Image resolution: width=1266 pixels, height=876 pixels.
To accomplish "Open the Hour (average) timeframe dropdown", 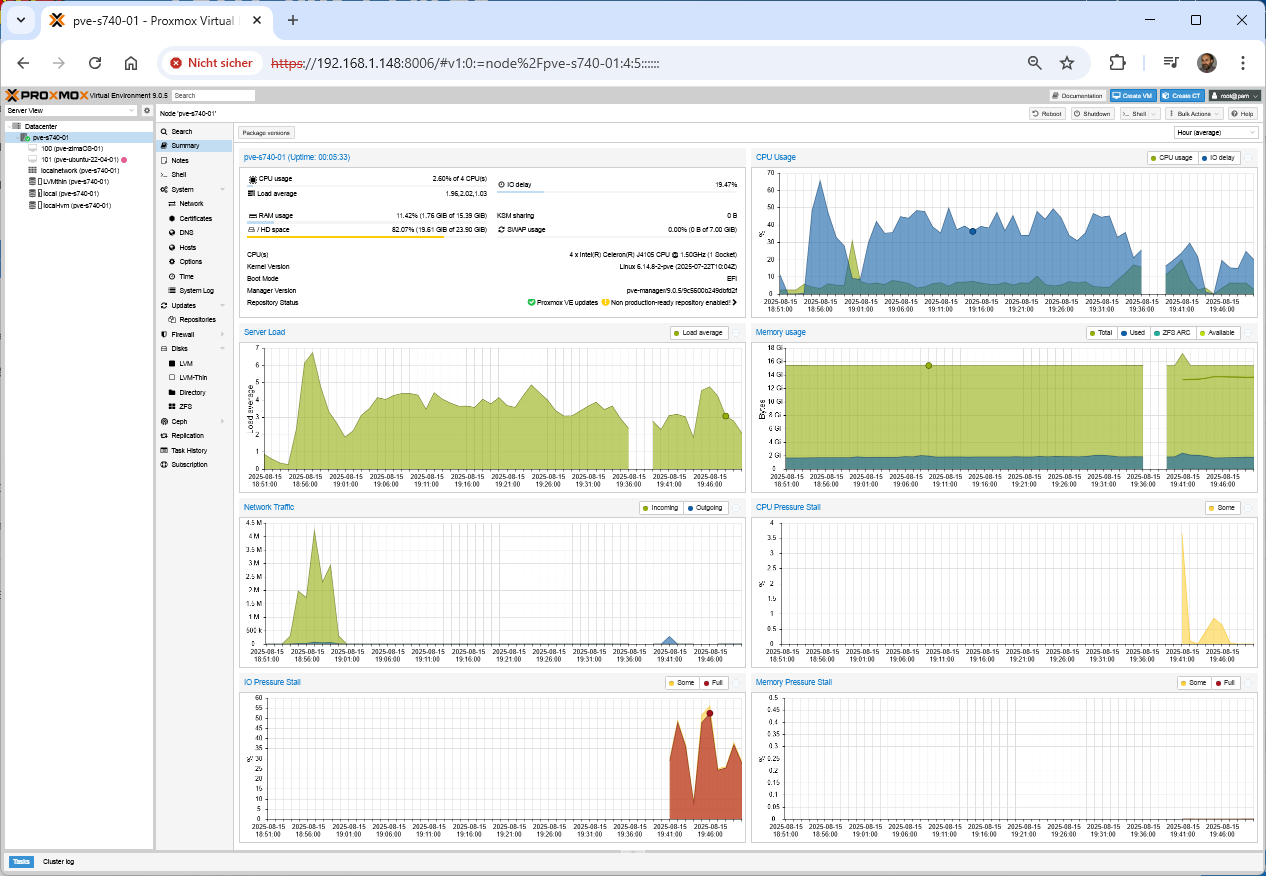I will click(x=1216, y=132).
